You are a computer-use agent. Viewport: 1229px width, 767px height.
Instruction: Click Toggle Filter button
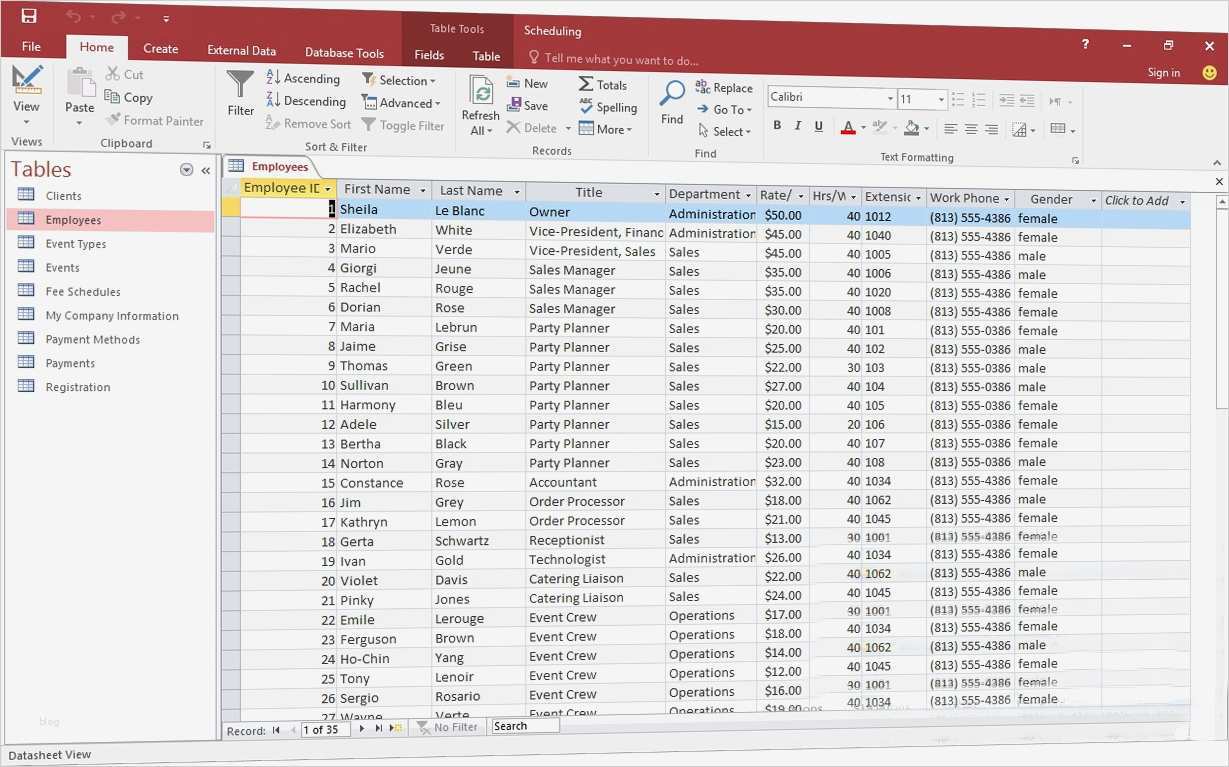point(403,126)
